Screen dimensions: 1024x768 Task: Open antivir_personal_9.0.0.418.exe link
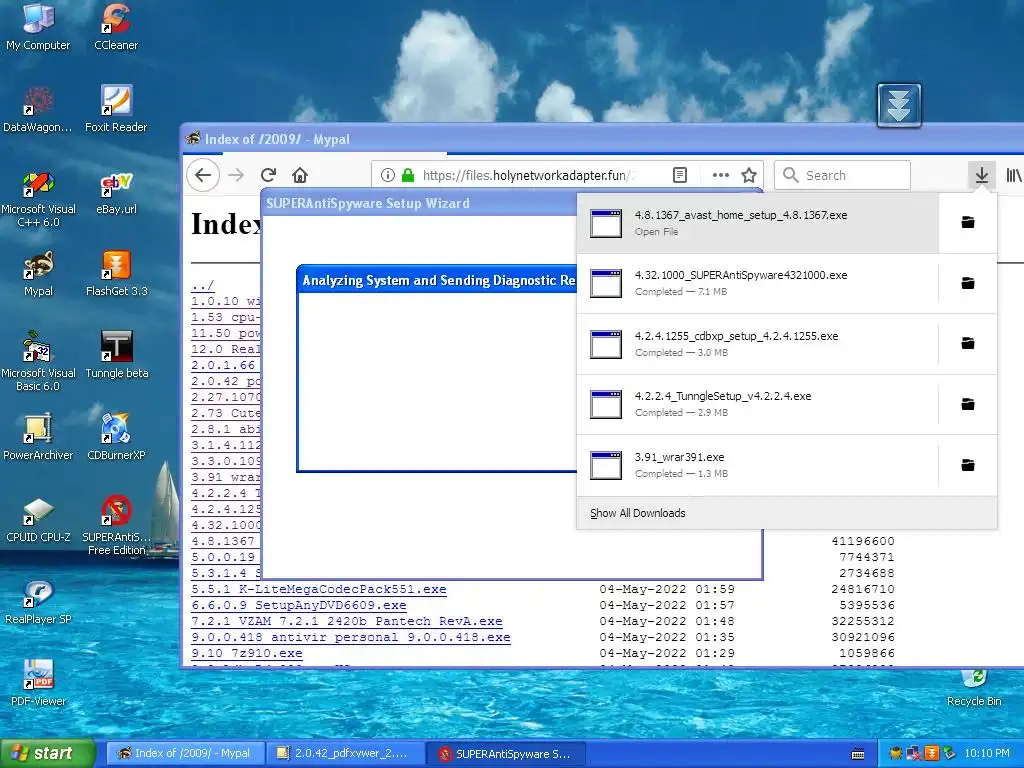(351, 637)
